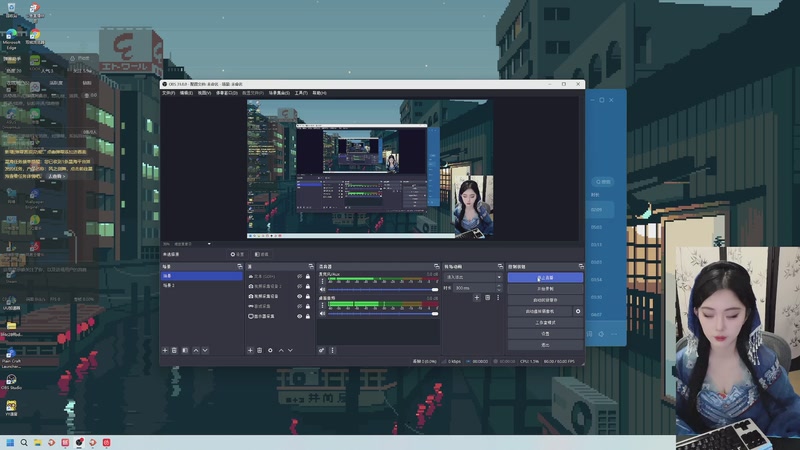Mute the Mic/Aux speaker icon
This screenshot has width=800, height=450.
pyautogui.click(x=322, y=289)
